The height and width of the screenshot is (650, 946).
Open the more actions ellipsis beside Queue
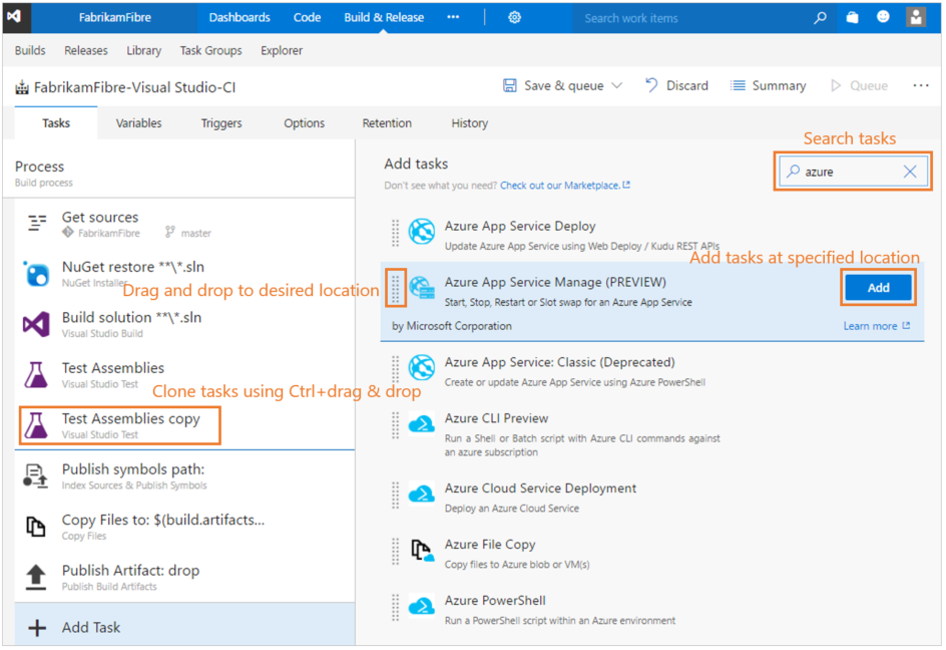tap(921, 86)
